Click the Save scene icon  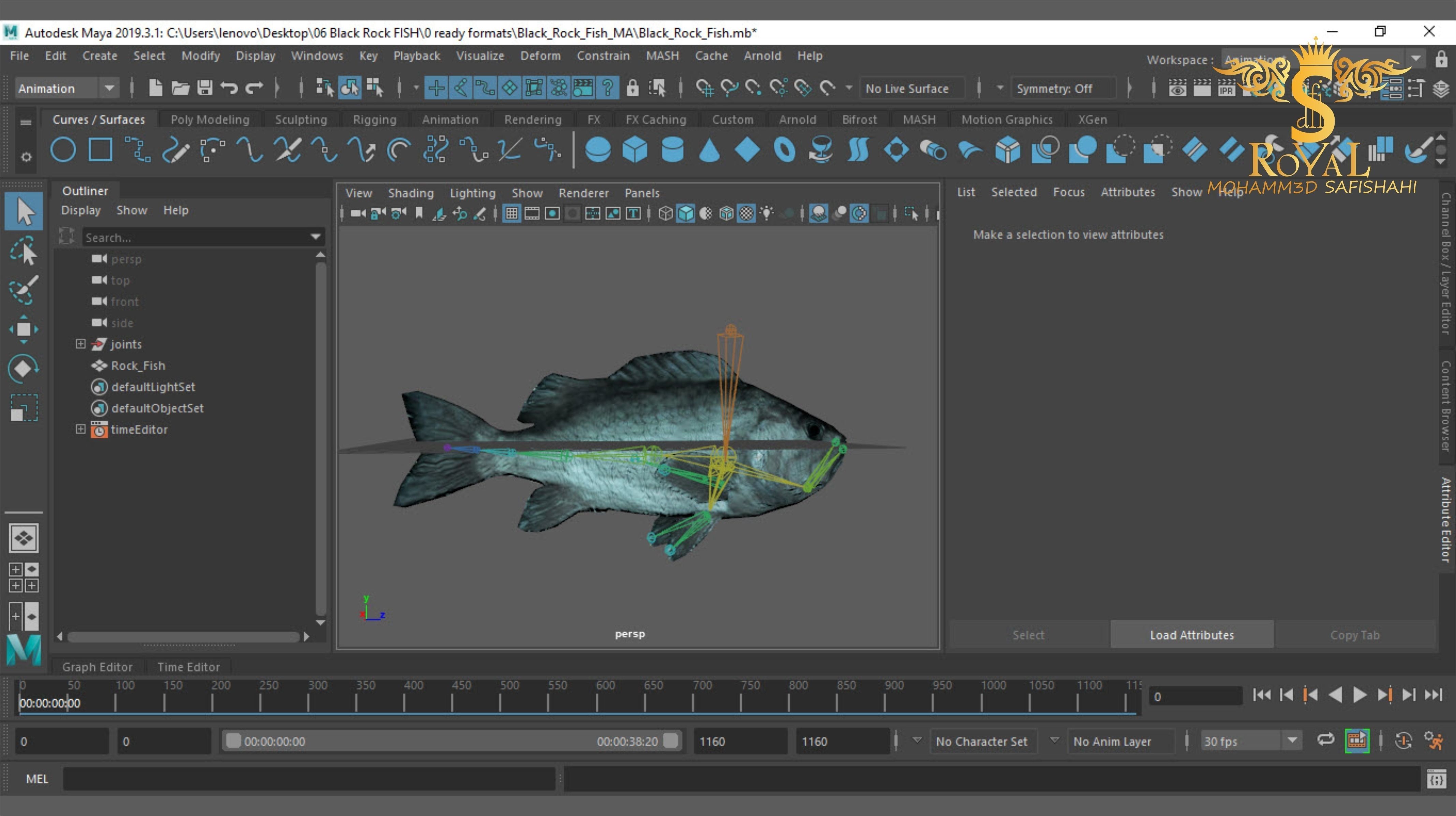[x=205, y=88]
